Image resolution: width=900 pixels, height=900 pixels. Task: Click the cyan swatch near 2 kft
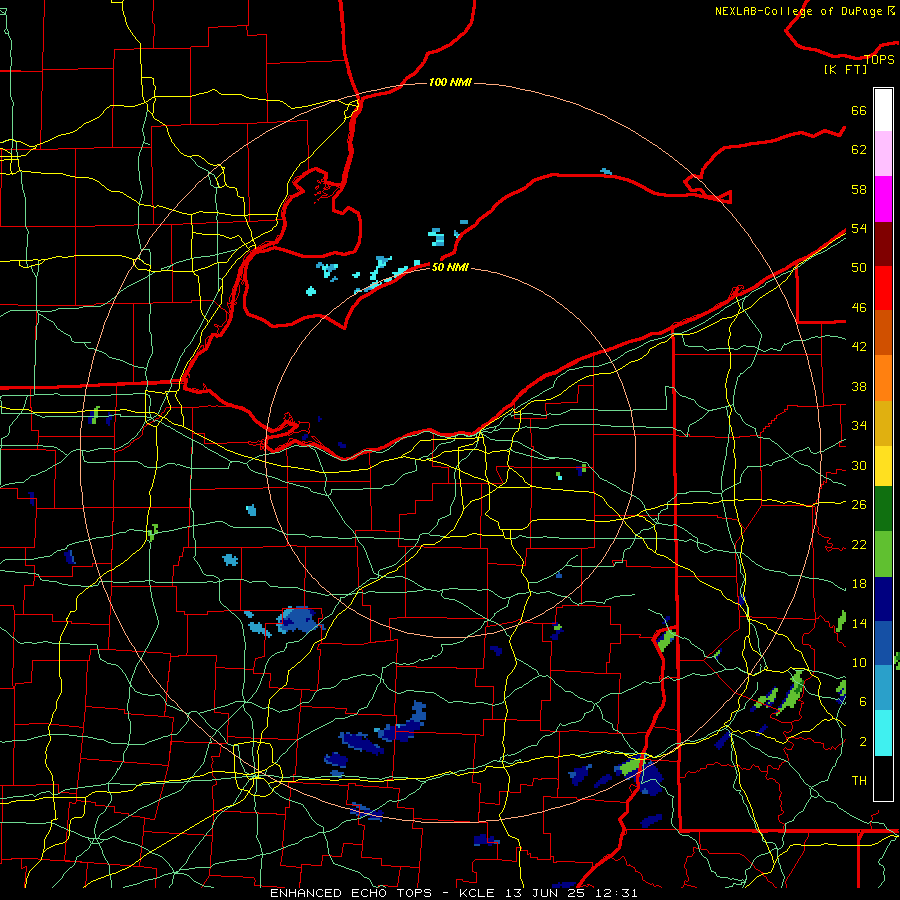coord(883,732)
